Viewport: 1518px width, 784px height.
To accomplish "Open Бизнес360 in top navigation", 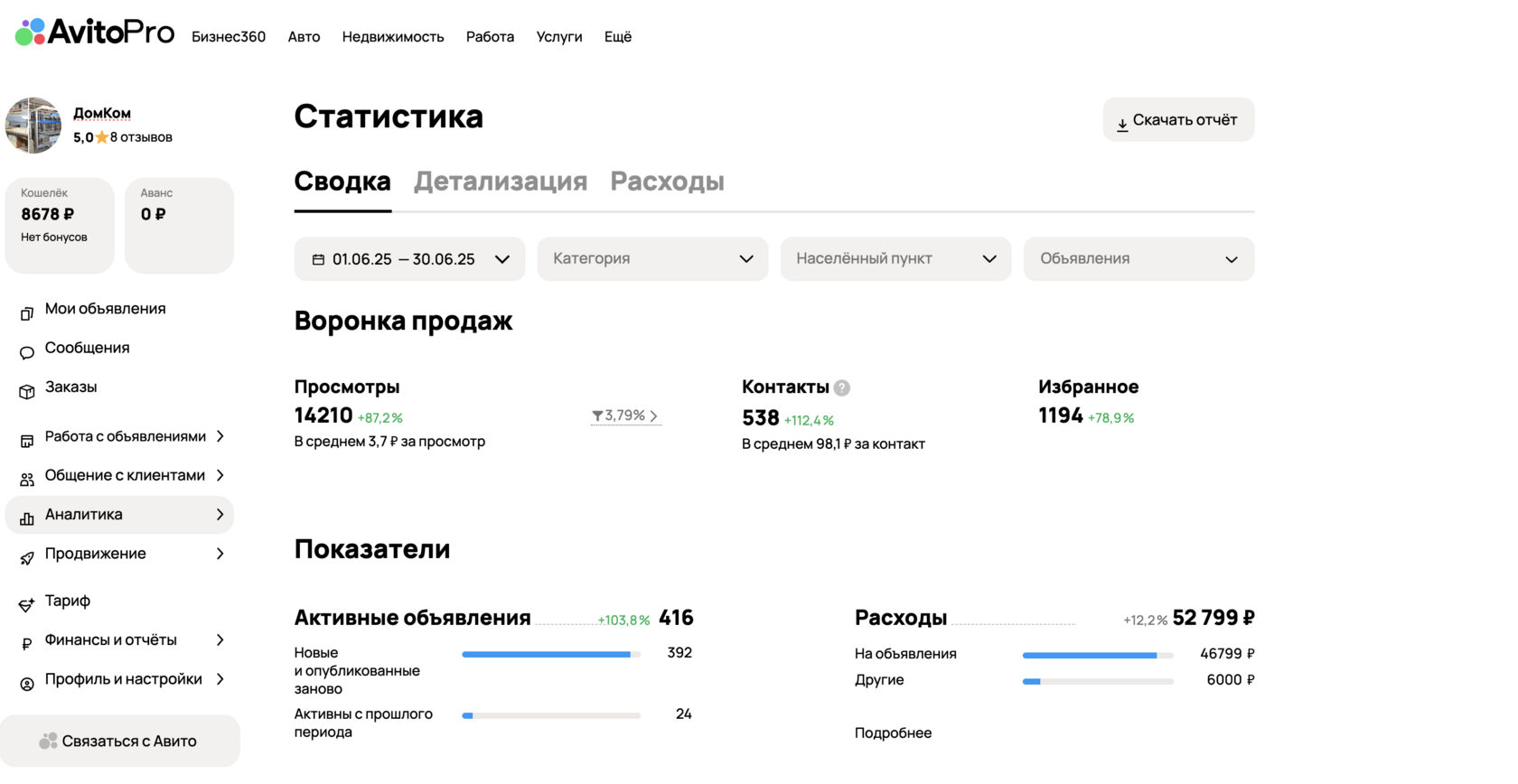I will 229,37.
